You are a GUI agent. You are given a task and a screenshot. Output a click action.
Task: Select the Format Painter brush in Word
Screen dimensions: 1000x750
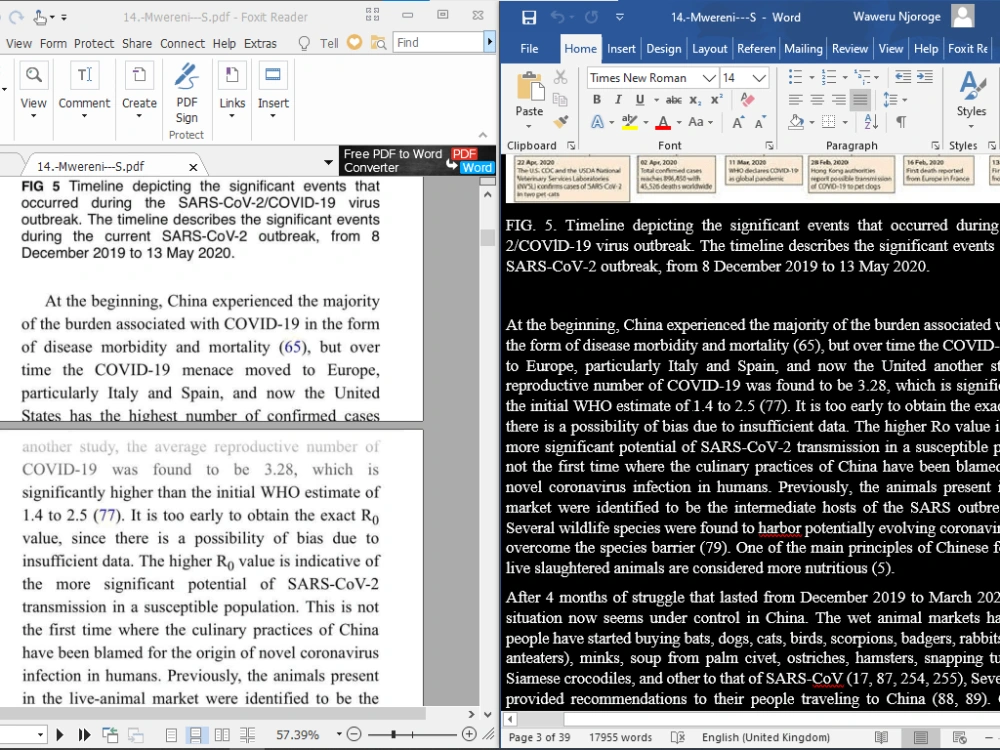(x=560, y=122)
